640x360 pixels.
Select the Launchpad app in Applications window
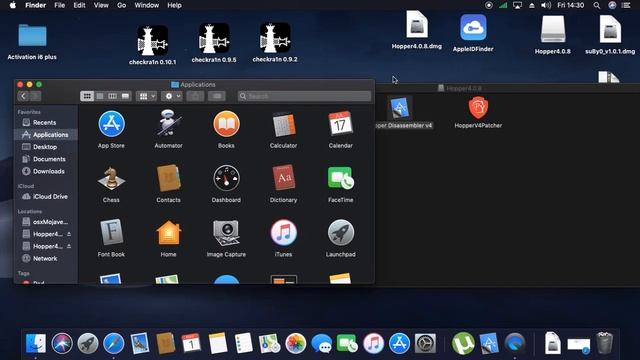340,232
